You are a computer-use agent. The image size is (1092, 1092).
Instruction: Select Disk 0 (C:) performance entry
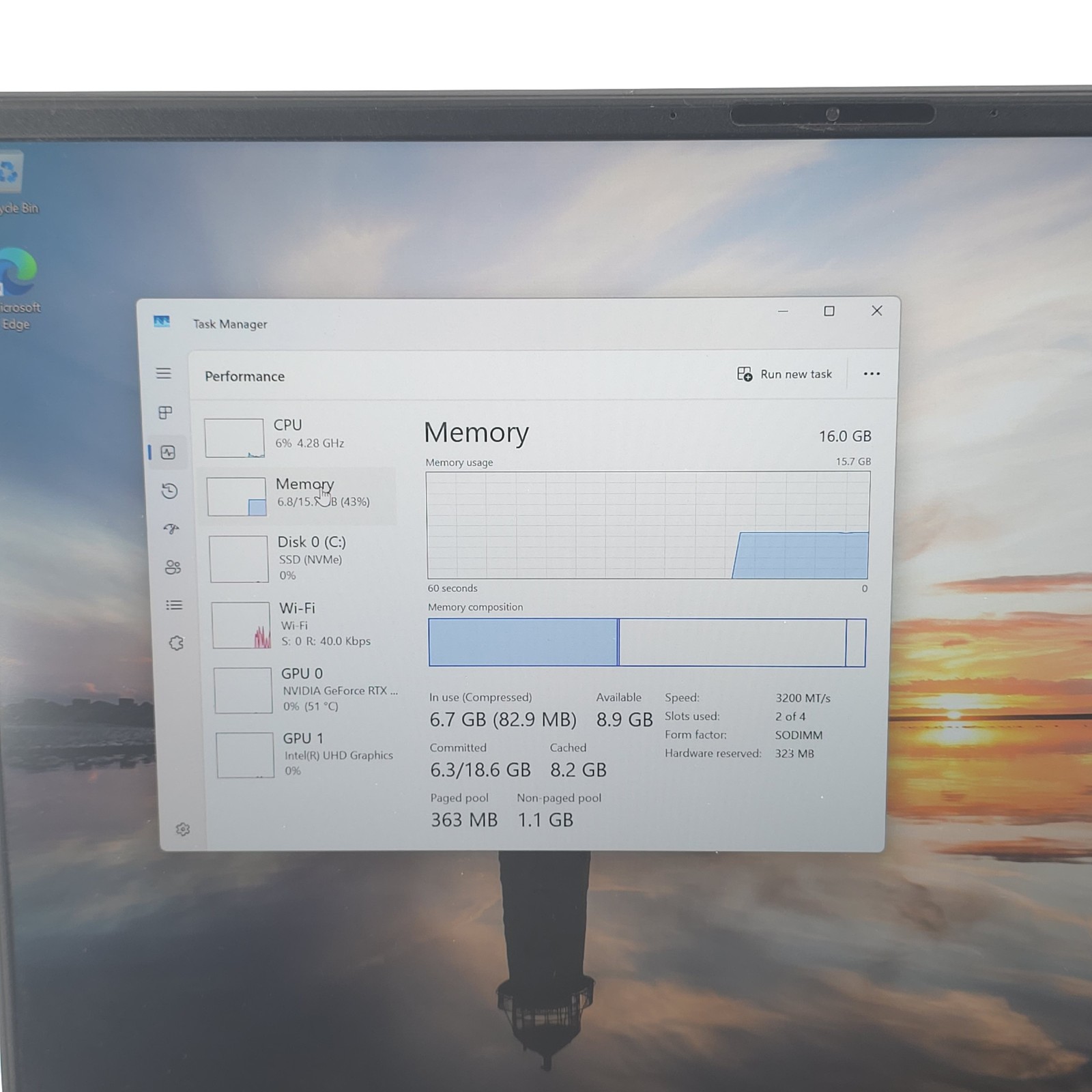coord(302,558)
